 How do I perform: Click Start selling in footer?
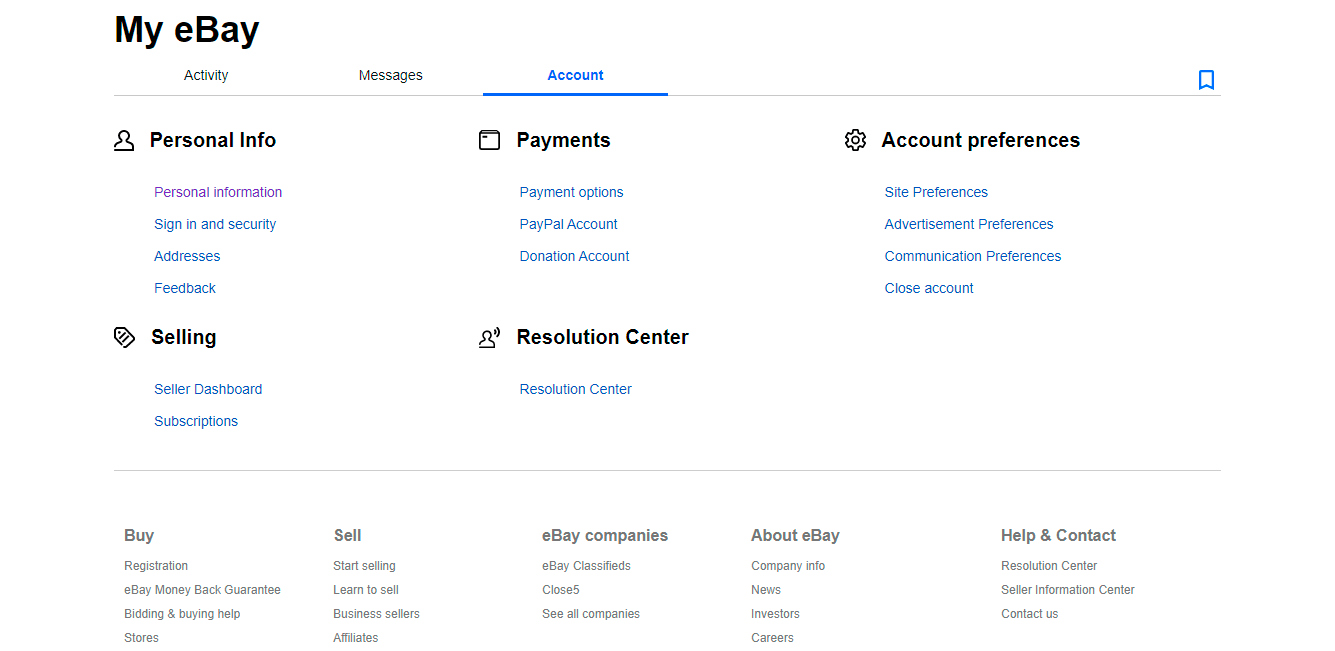click(364, 566)
